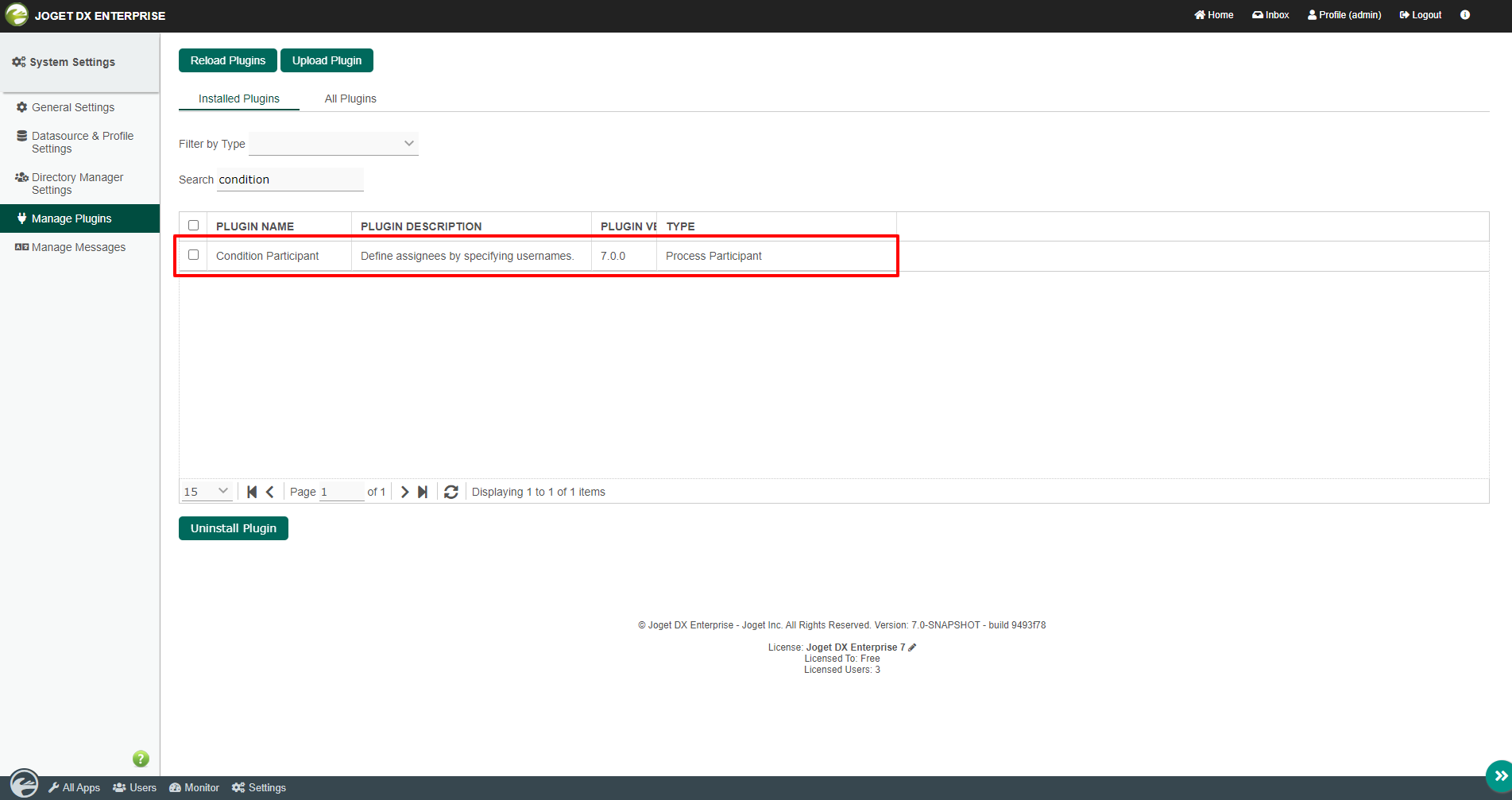Focus the Search field containing condition
This screenshot has height=800, width=1512.
(290, 180)
